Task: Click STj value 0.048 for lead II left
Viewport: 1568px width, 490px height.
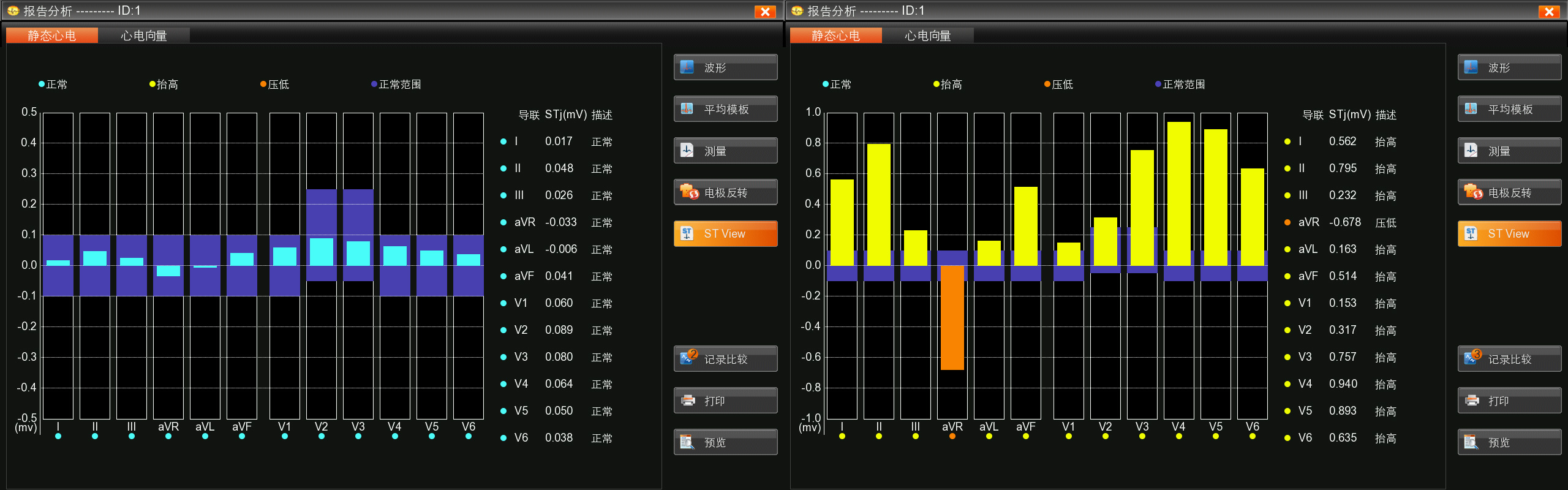Action: click(x=559, y=168)
